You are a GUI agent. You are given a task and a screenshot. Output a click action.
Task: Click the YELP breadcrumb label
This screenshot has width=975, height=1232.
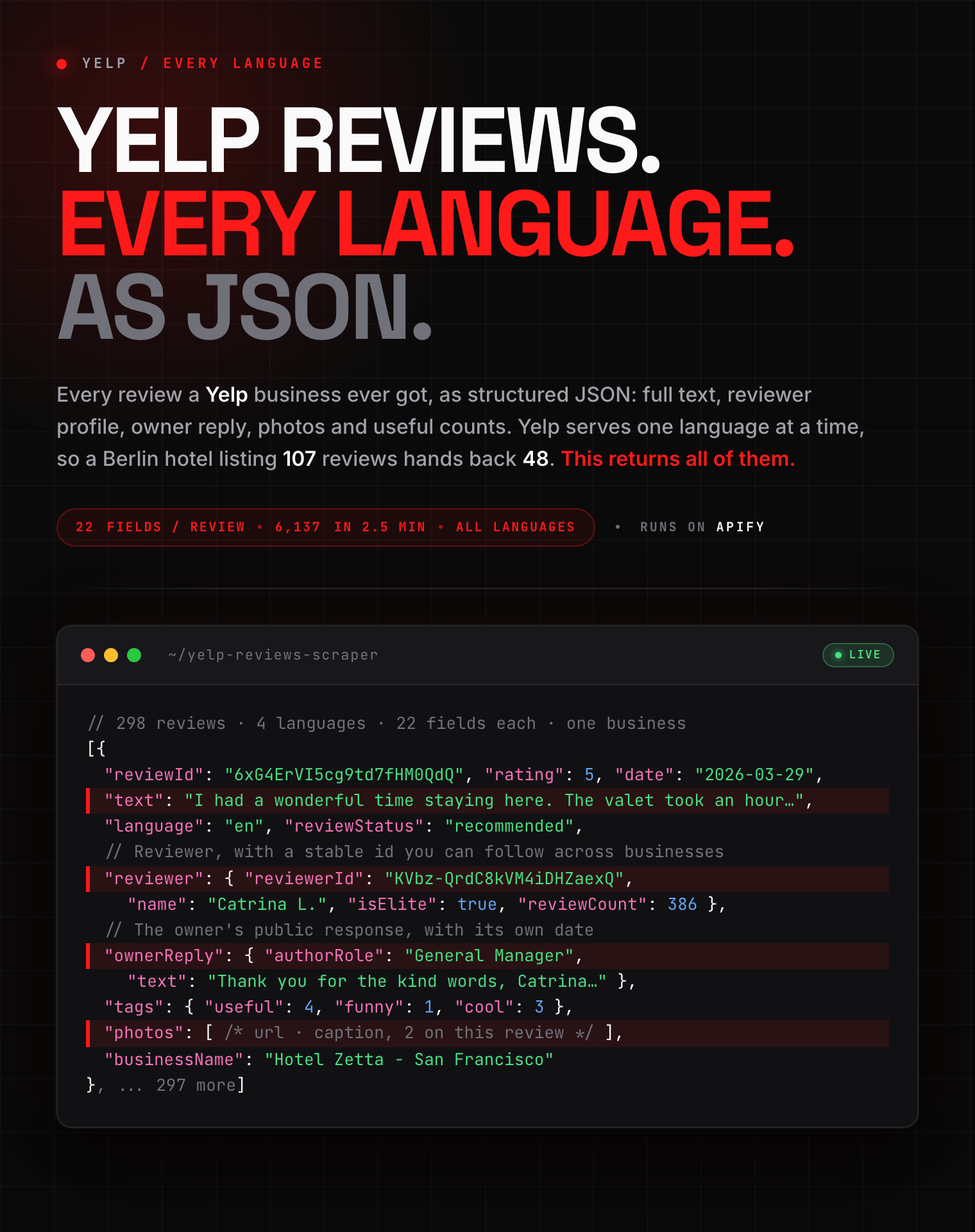[x=104, y=64]
